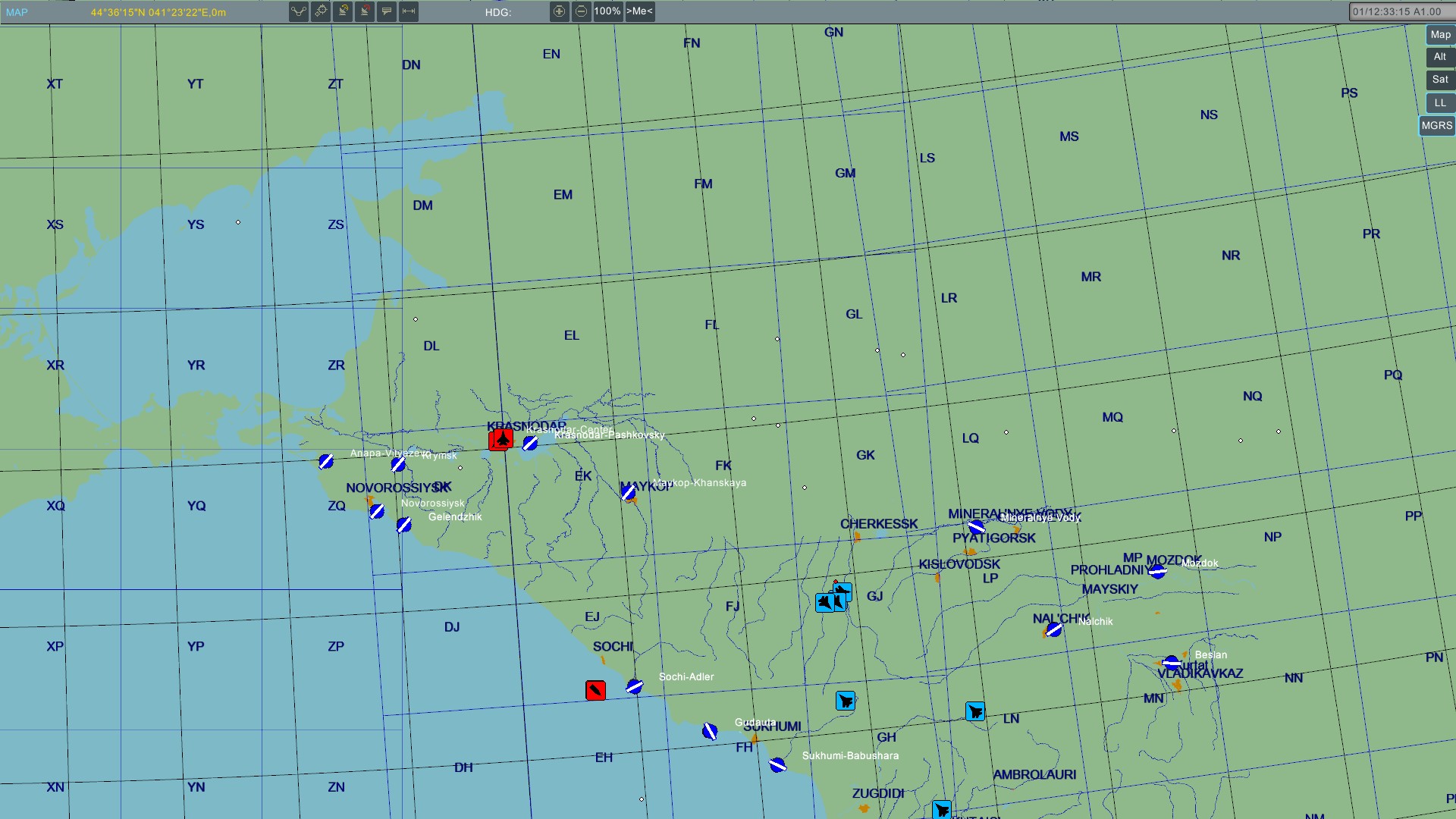Toggle the map labels speech bubble icon

tap(387, 11)
